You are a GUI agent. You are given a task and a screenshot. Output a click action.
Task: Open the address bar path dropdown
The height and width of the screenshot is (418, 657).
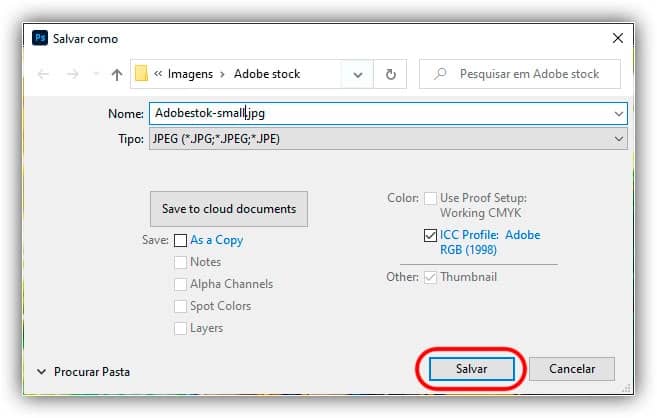[x=357, y=74]
